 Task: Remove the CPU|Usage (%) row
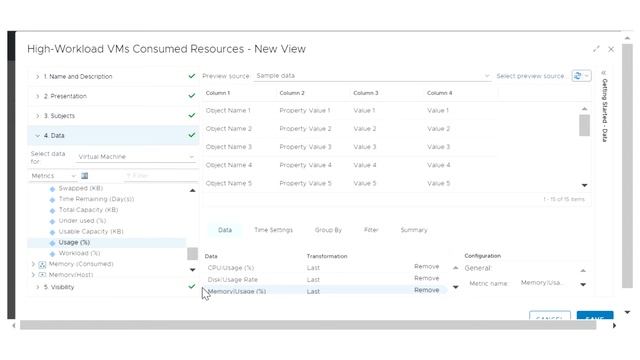click(427, 267)
